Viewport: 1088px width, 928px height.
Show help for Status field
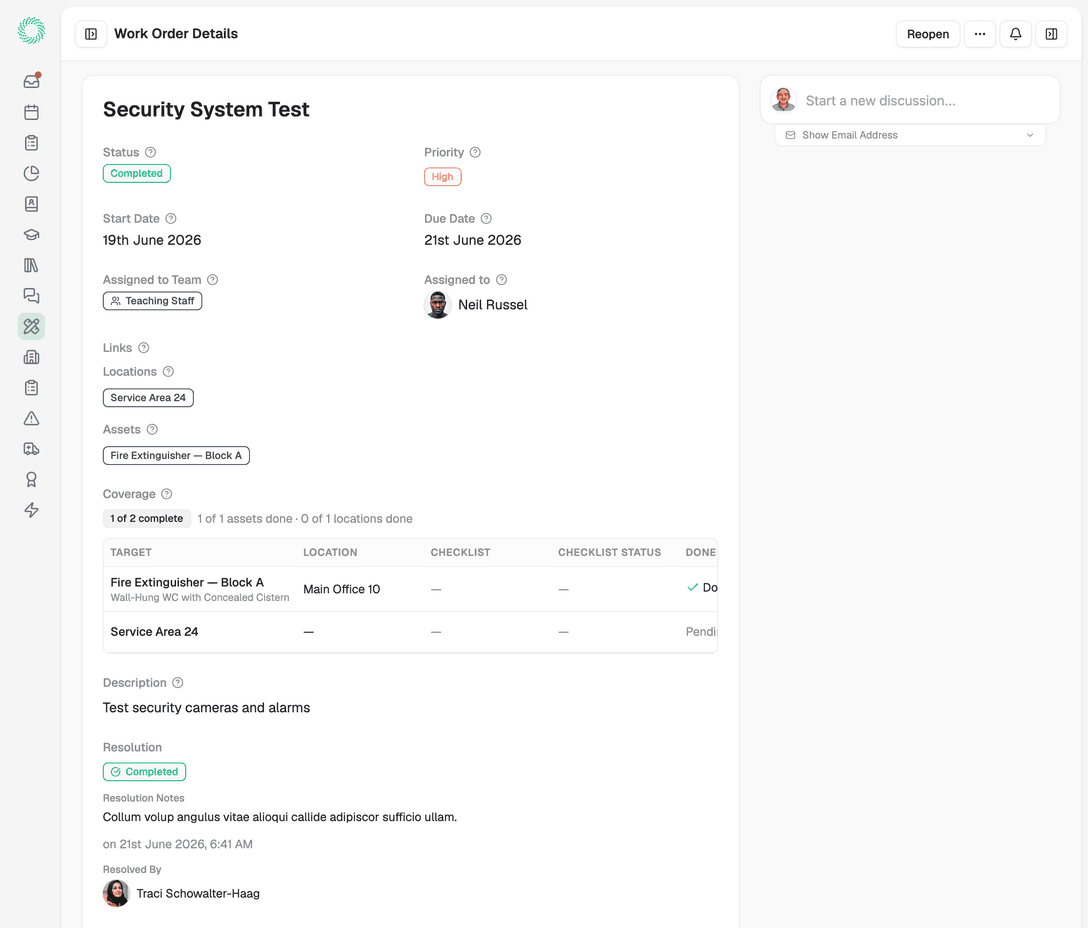pos(151,152)
